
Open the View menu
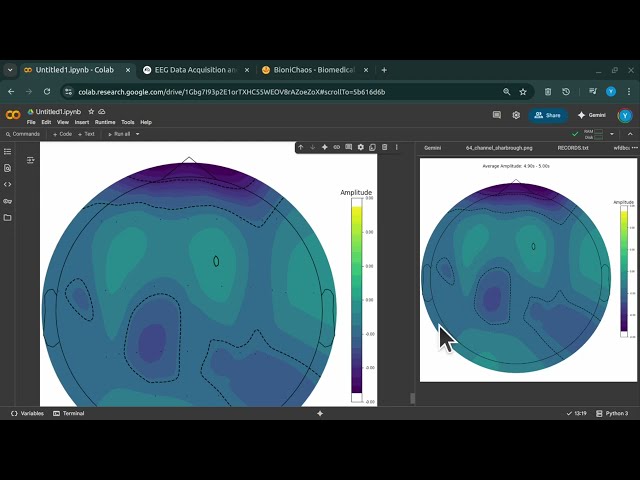tap(62, 122)
